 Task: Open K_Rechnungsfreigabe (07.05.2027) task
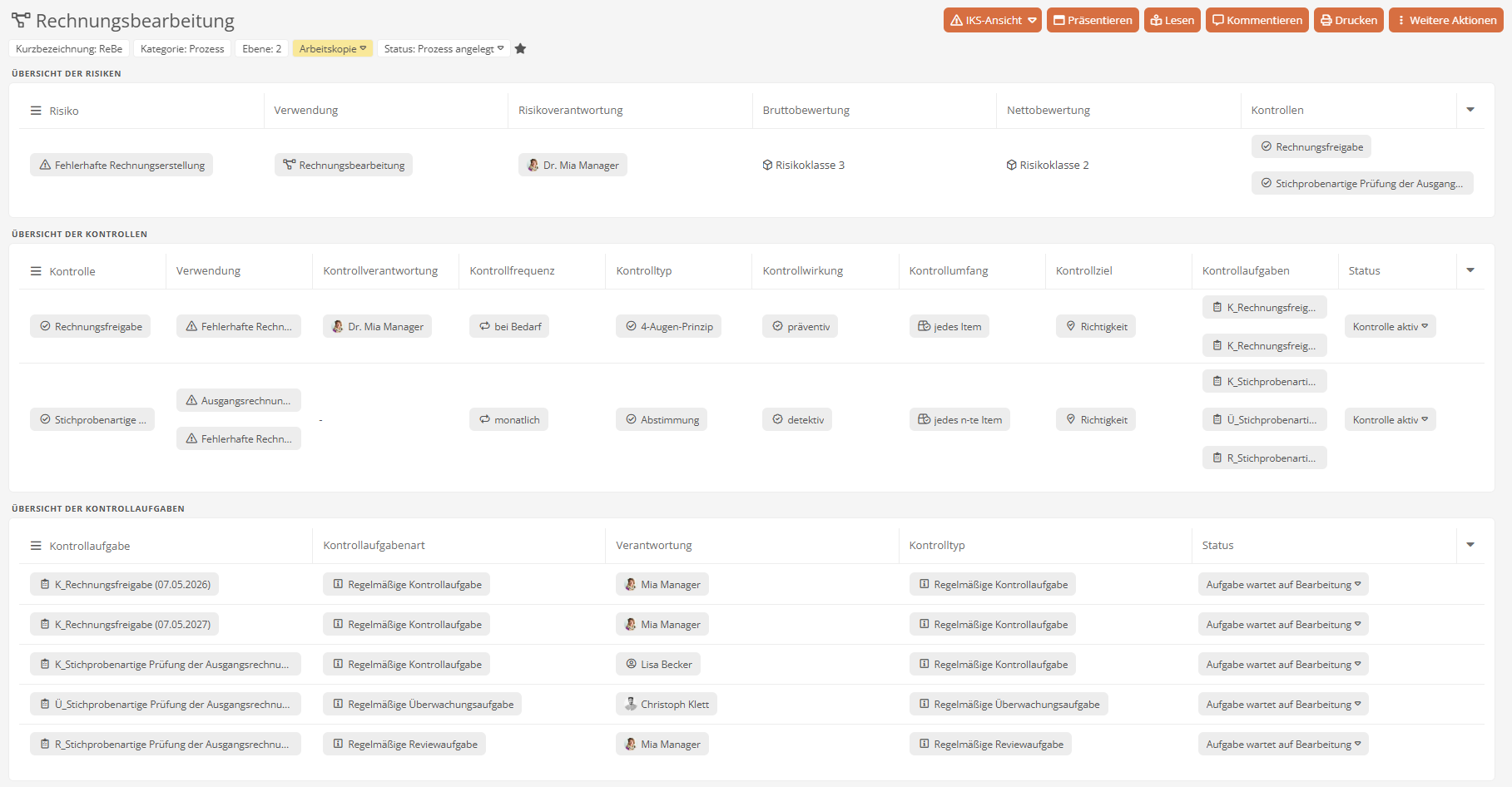click(124, 624)
